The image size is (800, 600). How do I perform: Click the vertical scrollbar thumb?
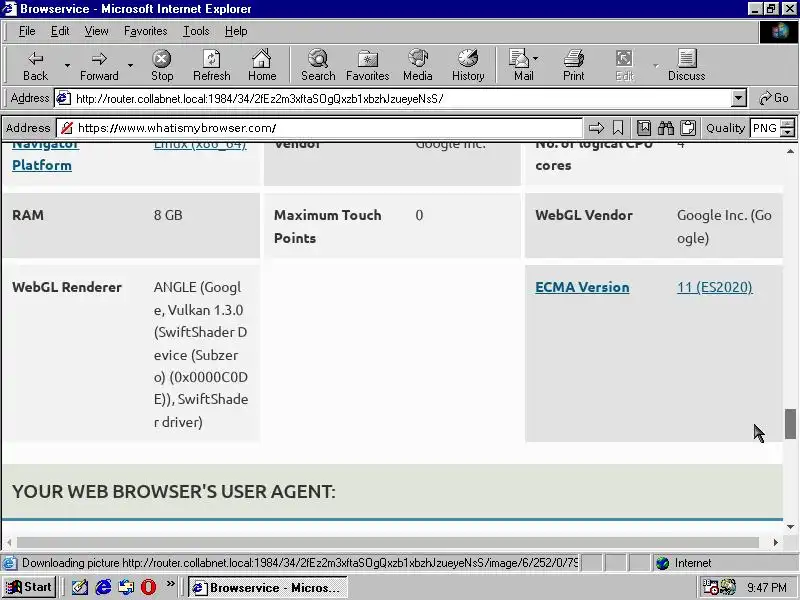[790, 423]
